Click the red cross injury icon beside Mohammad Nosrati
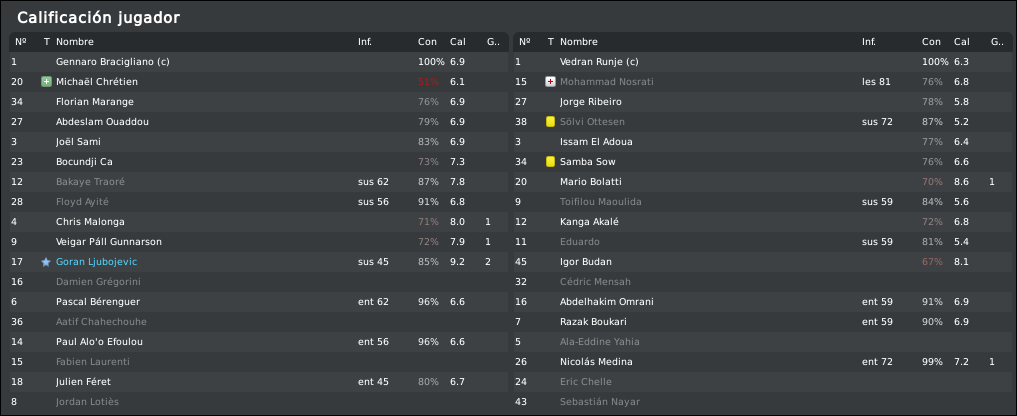The height and width of the screenshot is (416, 1017). [x=551, y=82]
